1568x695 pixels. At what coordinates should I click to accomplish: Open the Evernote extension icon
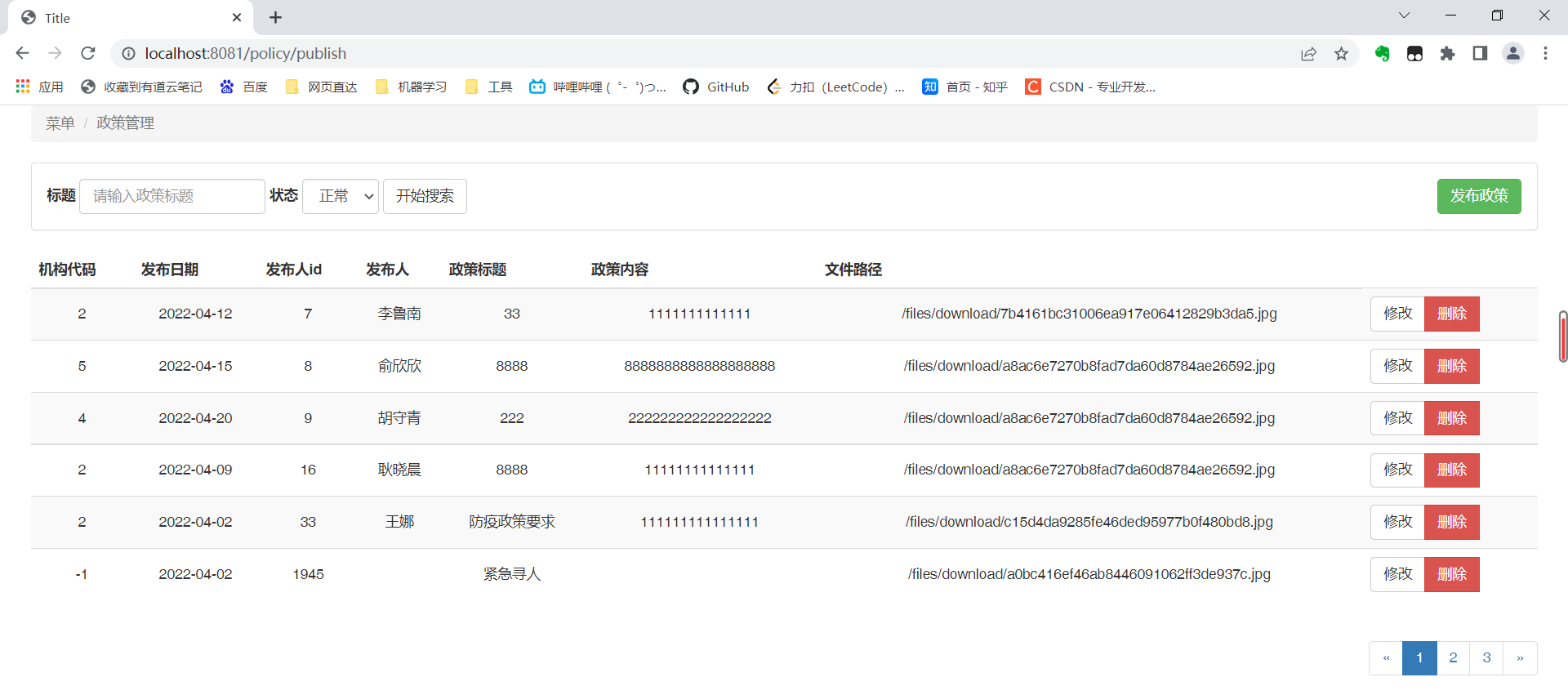point(1382,53)
